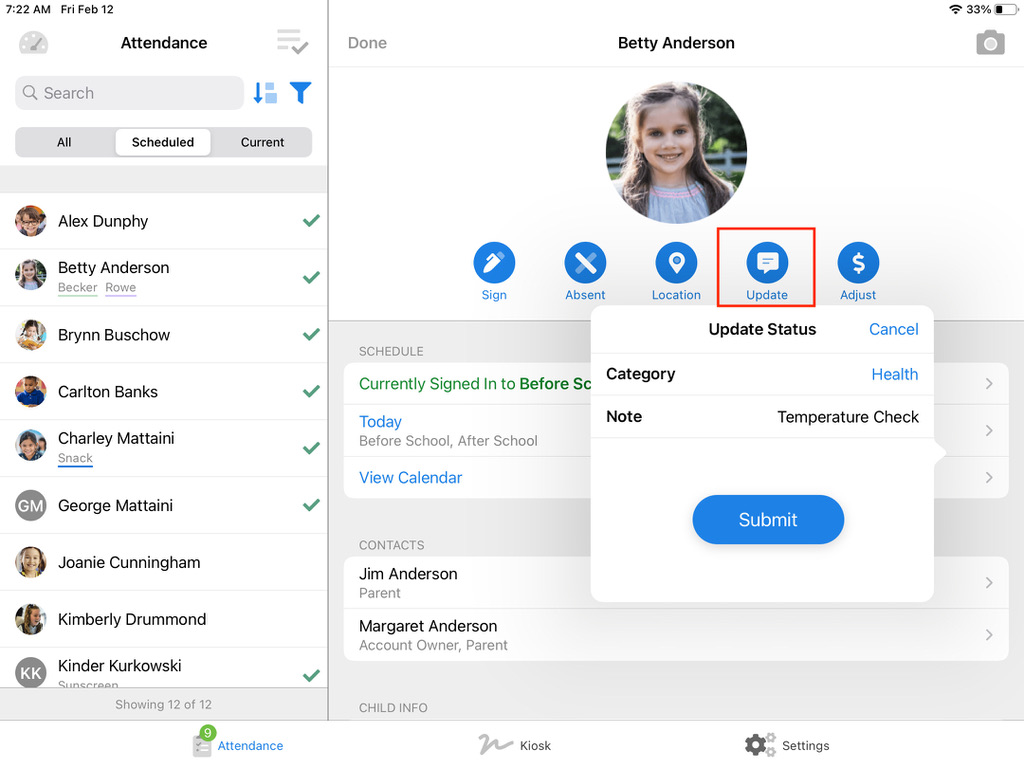Expand the Today schedule row chevron
This screenshot has width=1024, height=768.
[x=989, y=430]
